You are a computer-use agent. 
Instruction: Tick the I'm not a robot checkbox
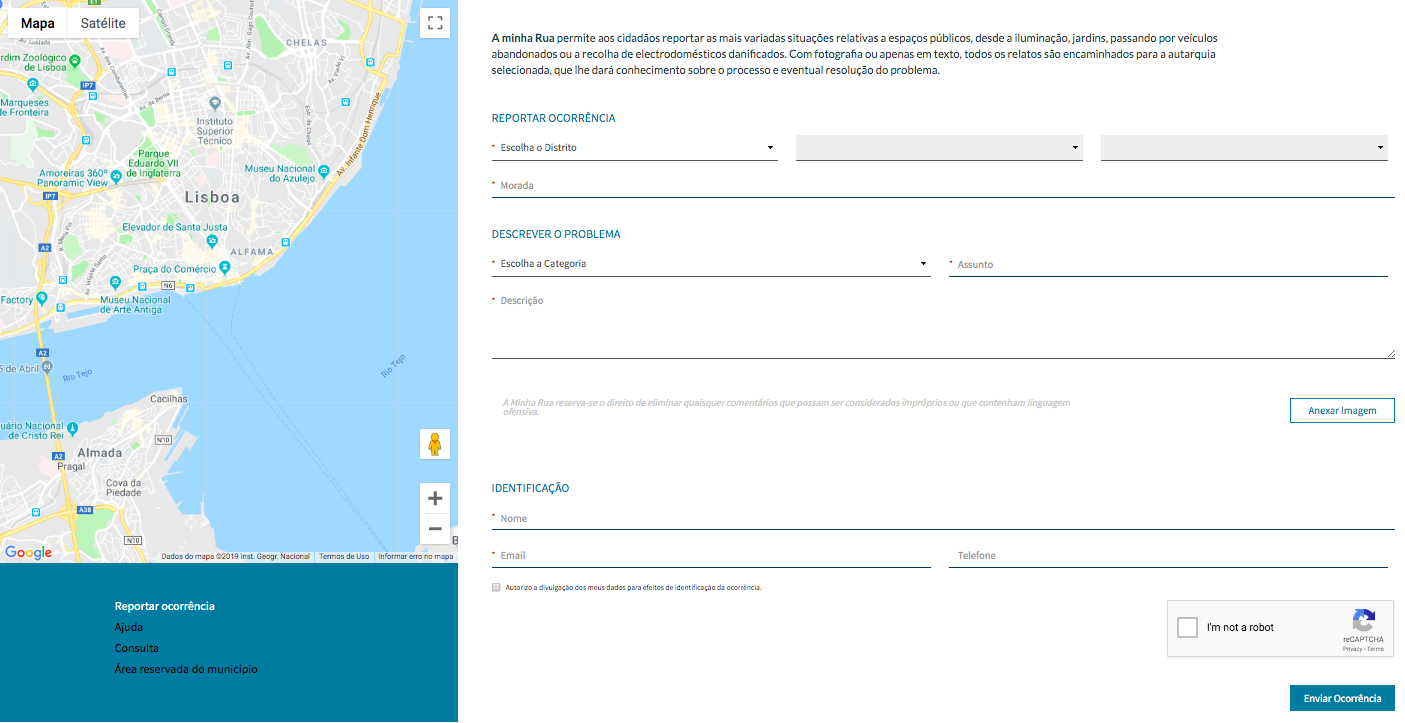point(1187,628)
